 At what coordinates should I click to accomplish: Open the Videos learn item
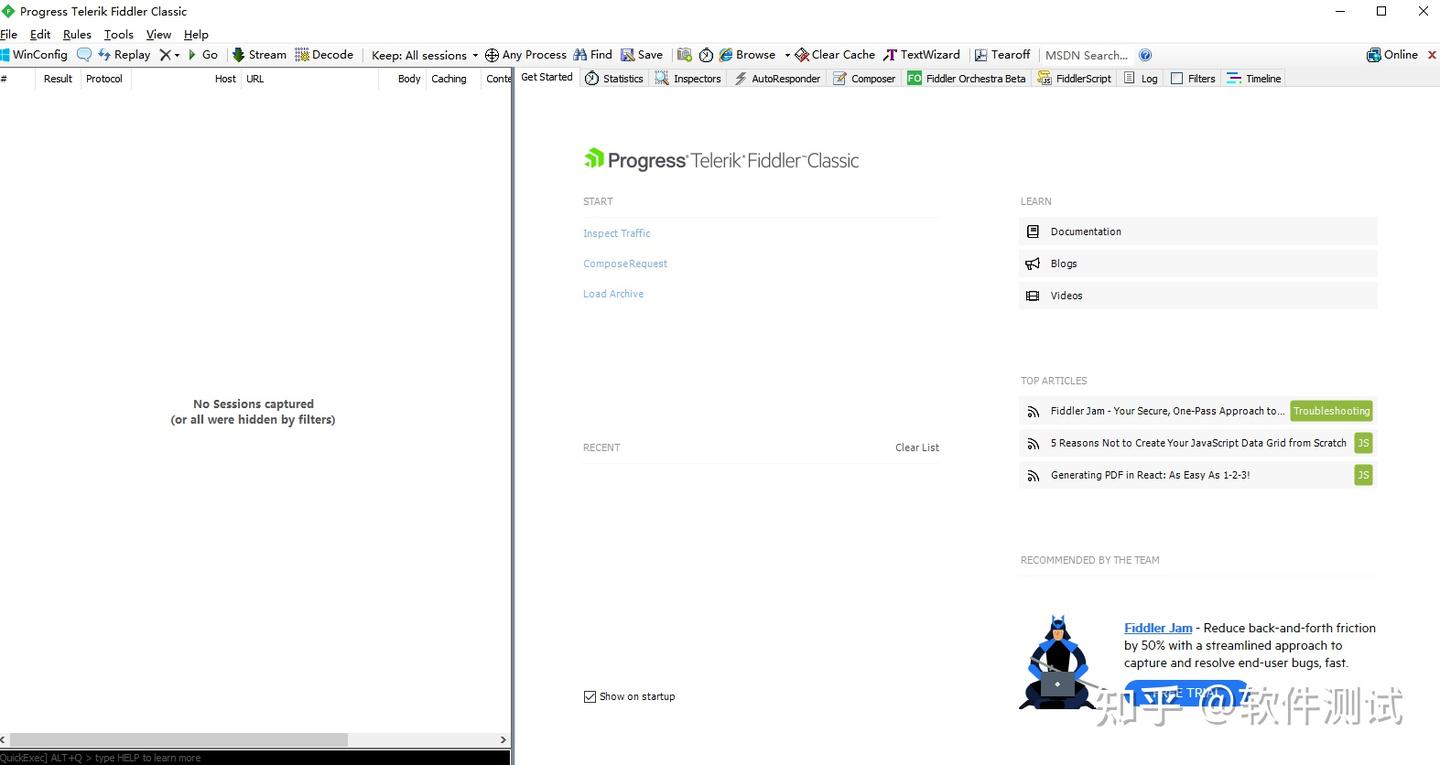point(1198,295)
